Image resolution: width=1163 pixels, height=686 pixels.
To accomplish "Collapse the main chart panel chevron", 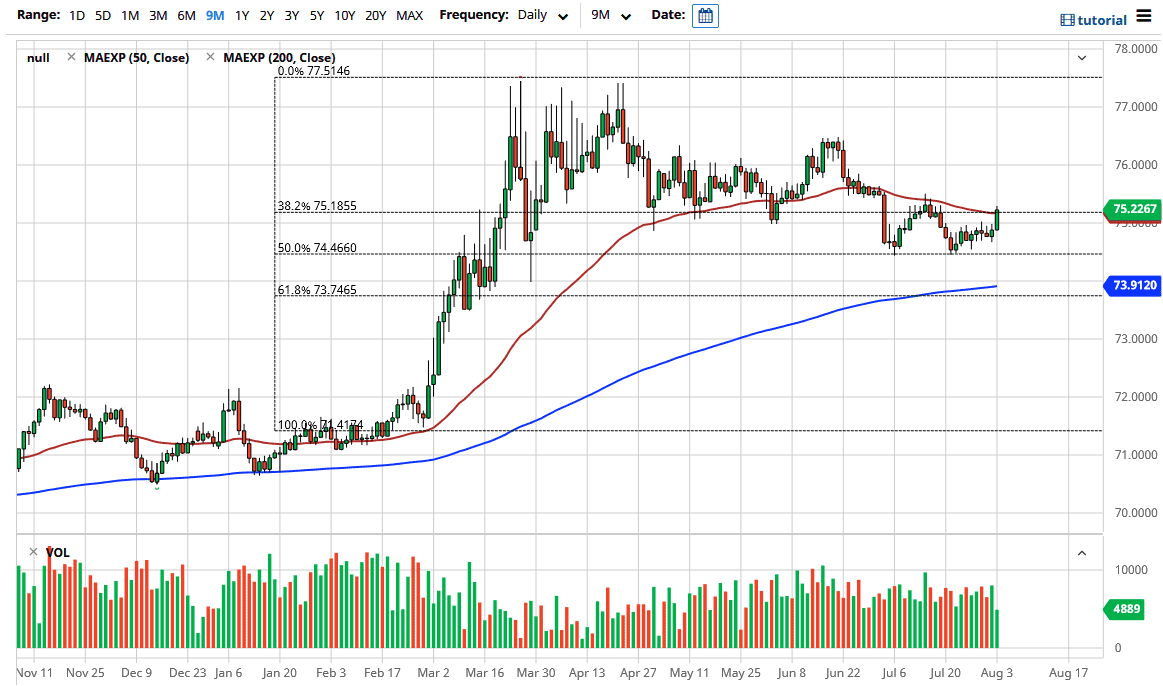I will (1081, 57).
